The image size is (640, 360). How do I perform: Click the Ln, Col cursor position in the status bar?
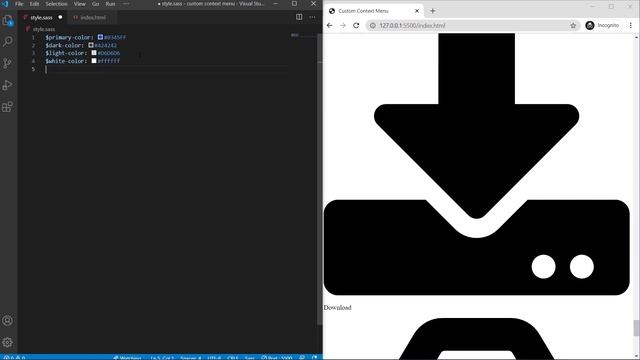click(x=162, y=358)
